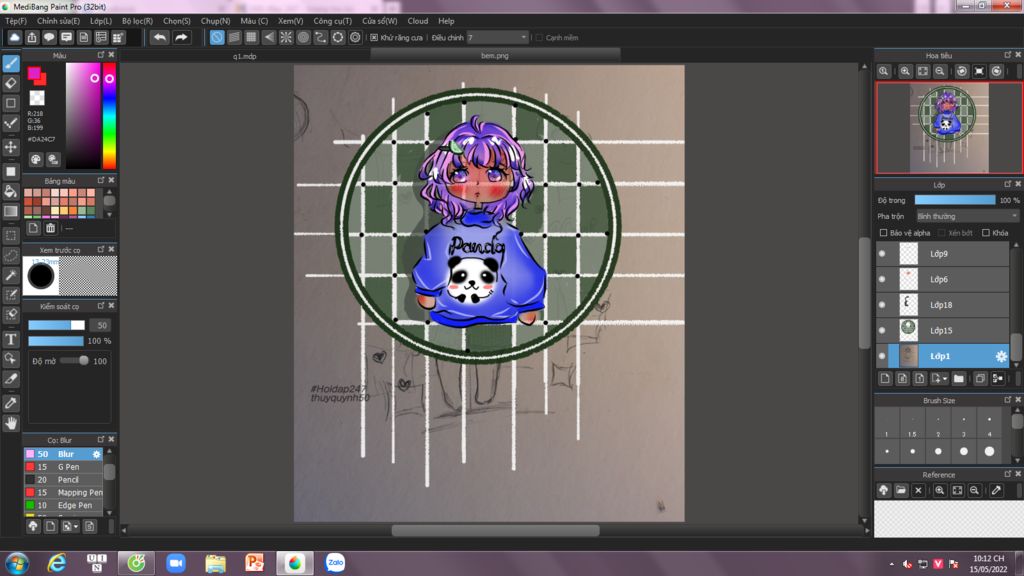The width and height of the screenshot is (1024, 576).
Task: Open the Công cụ(T) menu
Action: [332, 21]
